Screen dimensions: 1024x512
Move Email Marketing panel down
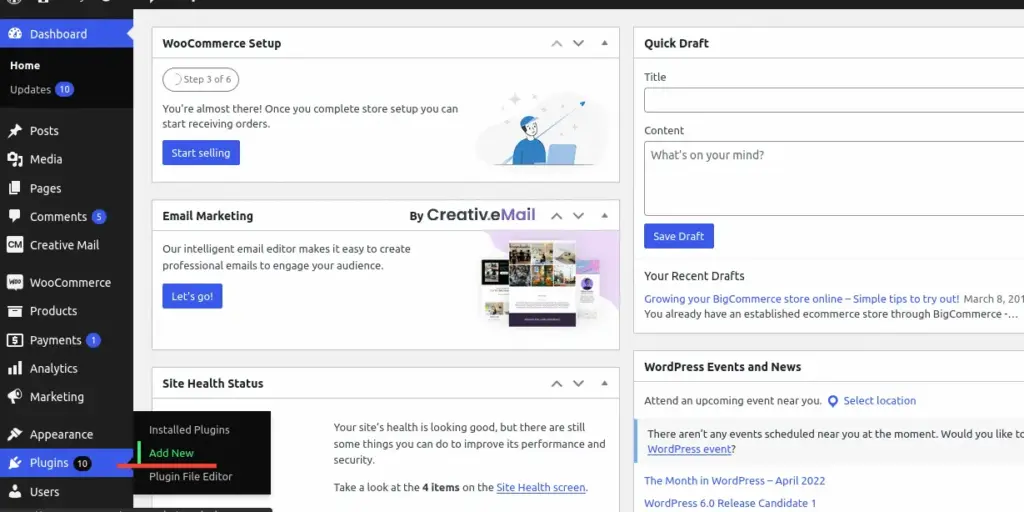pos(578,216)
